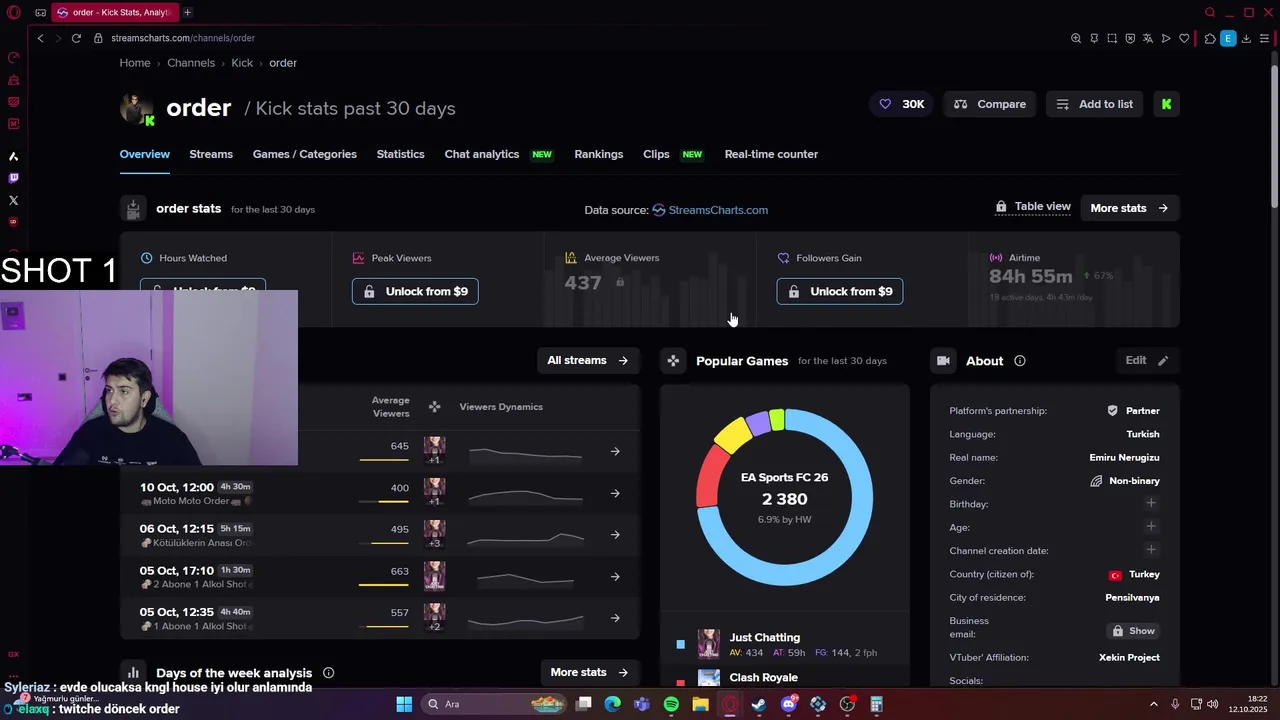Take a snapshot with the capture icon
The height and width of the screenshot is (720, 1280).
(1112, 38)
